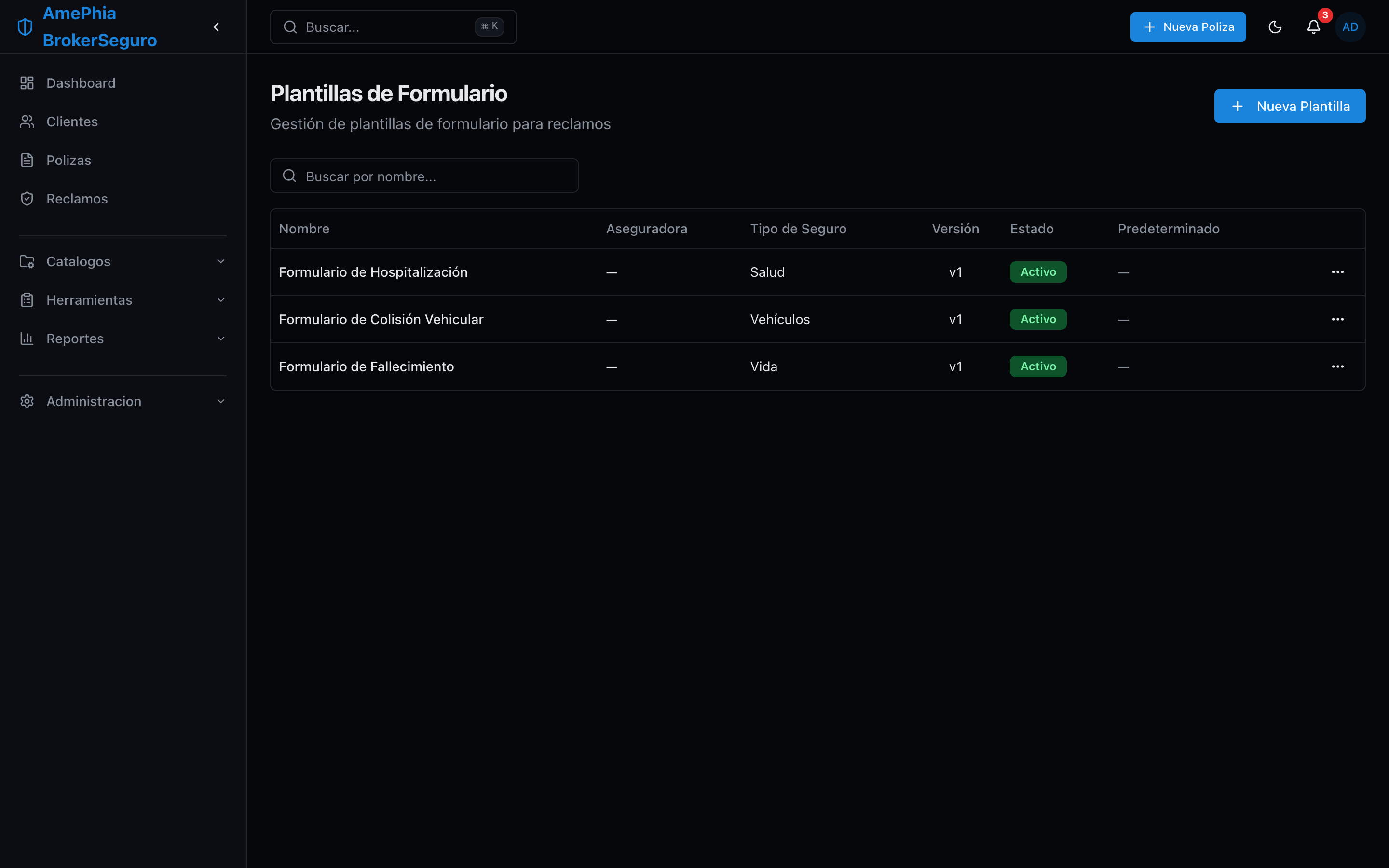Click the Predeterminado column header
The image size is (1389, 868).
point(1168,229)
